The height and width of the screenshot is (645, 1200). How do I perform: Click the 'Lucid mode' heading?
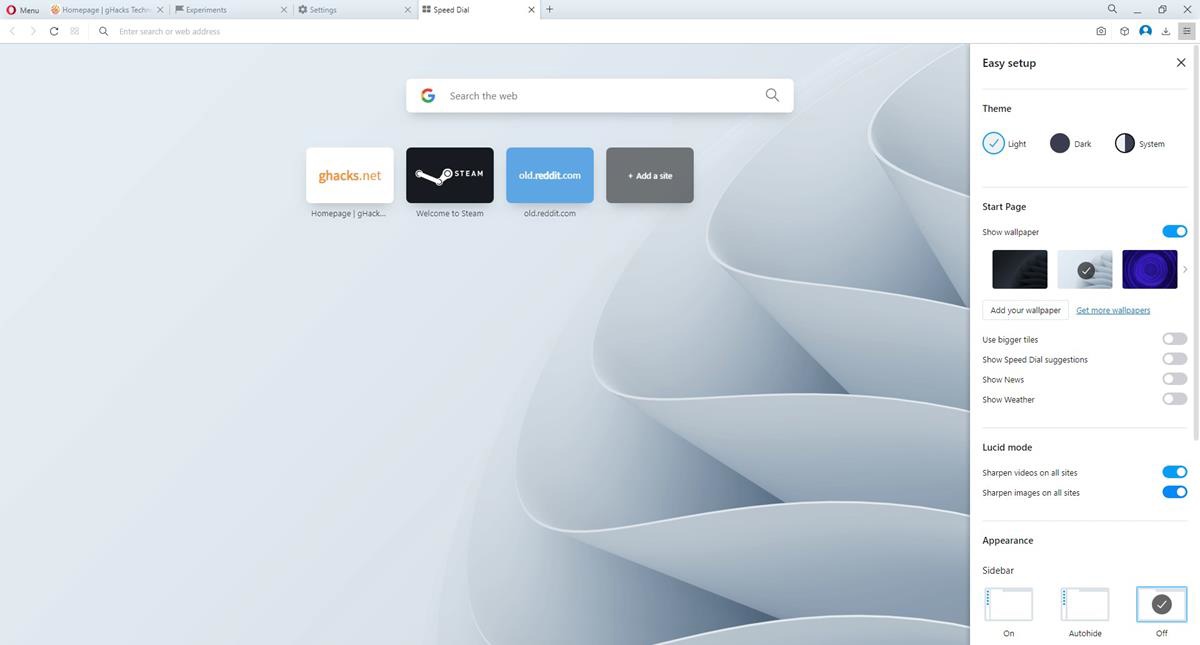1007,447
